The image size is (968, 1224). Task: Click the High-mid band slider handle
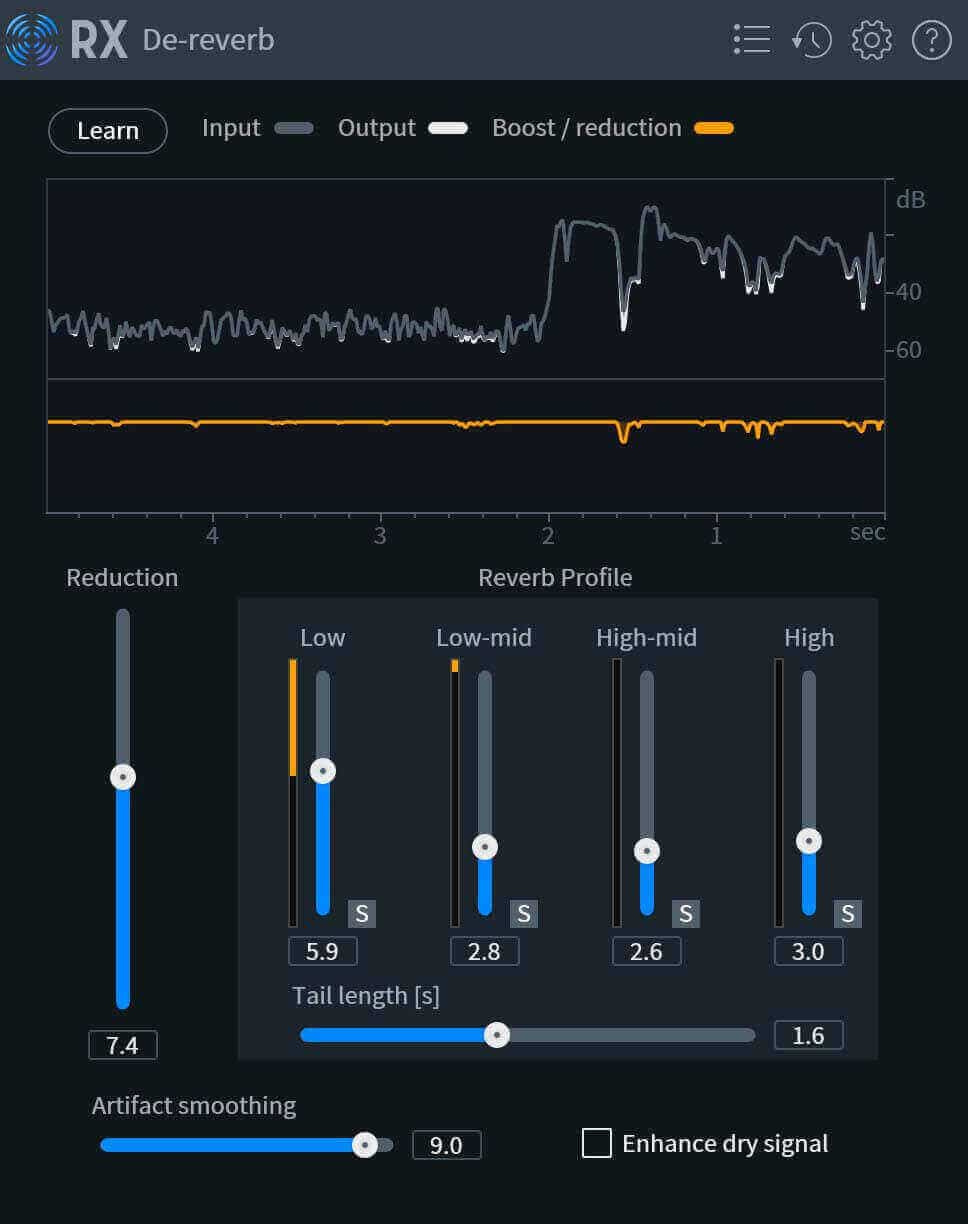(647, 851)
